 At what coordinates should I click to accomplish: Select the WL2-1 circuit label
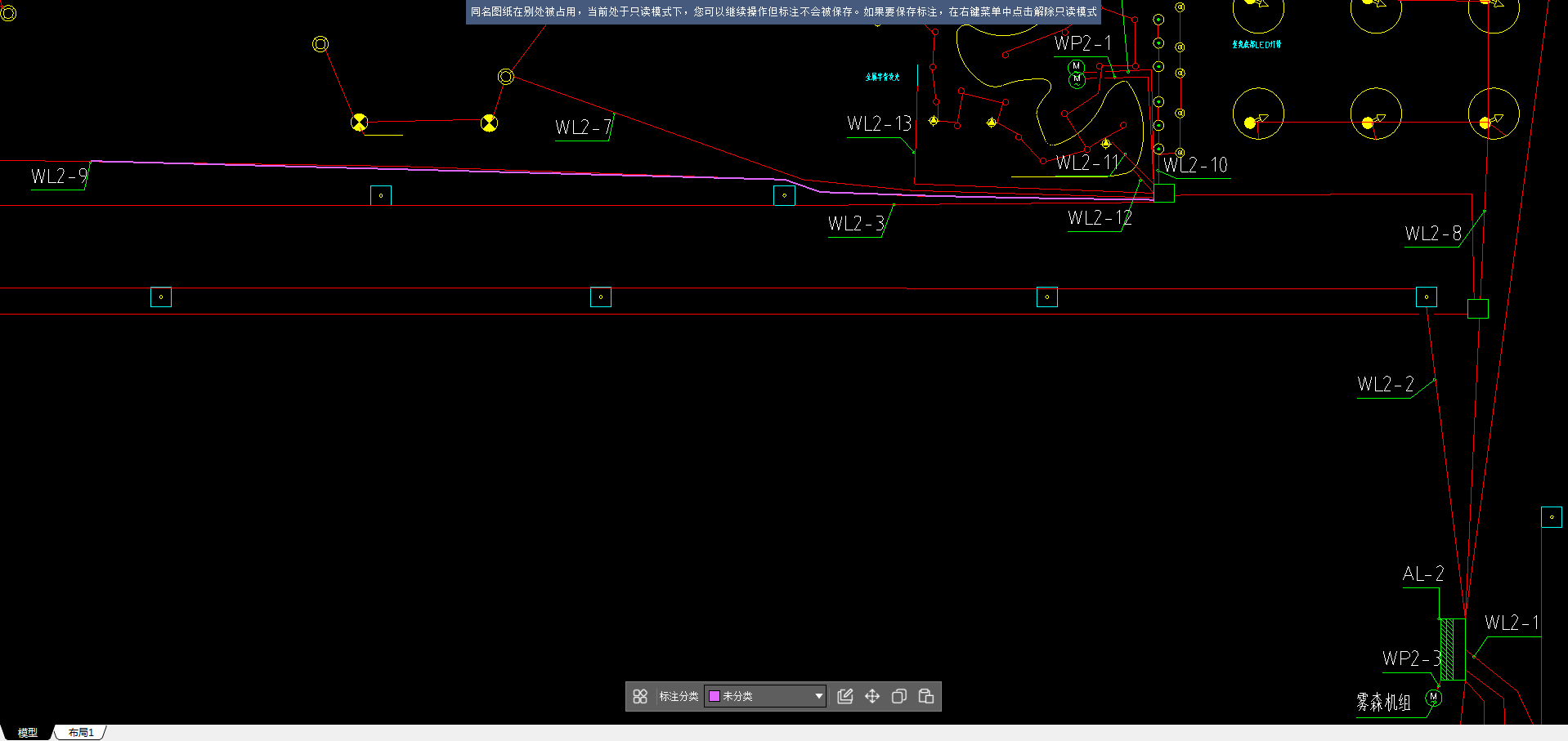(1512, 623)
